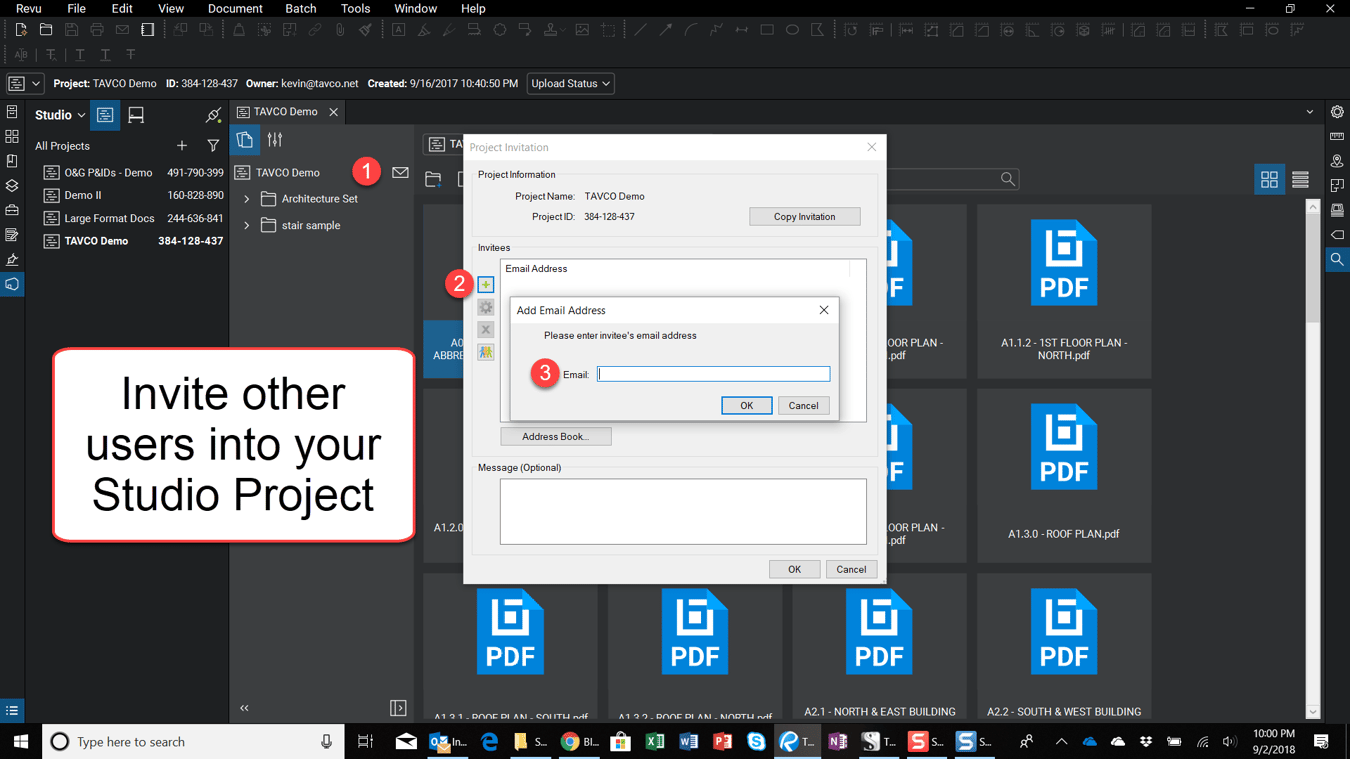Viewport: 1350px width, 759px height.
Task: Click the green plus icon to add invitee
Action: [485, 284]
